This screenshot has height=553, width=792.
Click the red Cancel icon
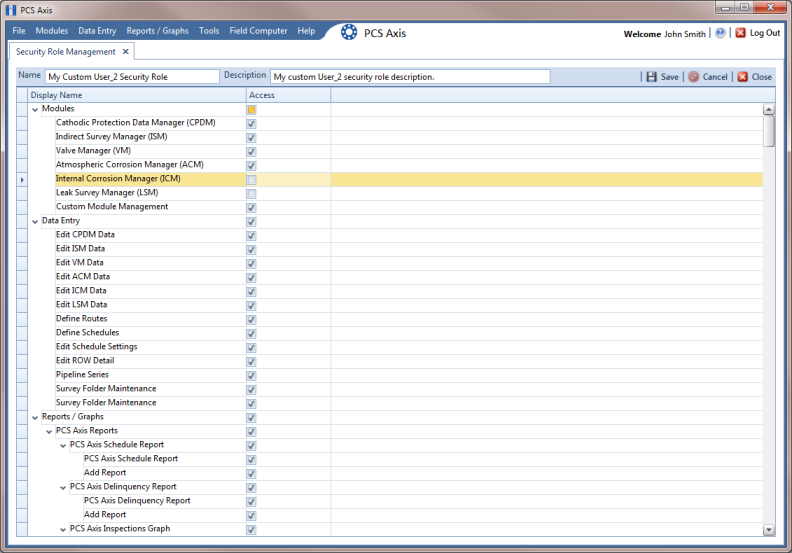pyautogui.click(x=694, y=77)
